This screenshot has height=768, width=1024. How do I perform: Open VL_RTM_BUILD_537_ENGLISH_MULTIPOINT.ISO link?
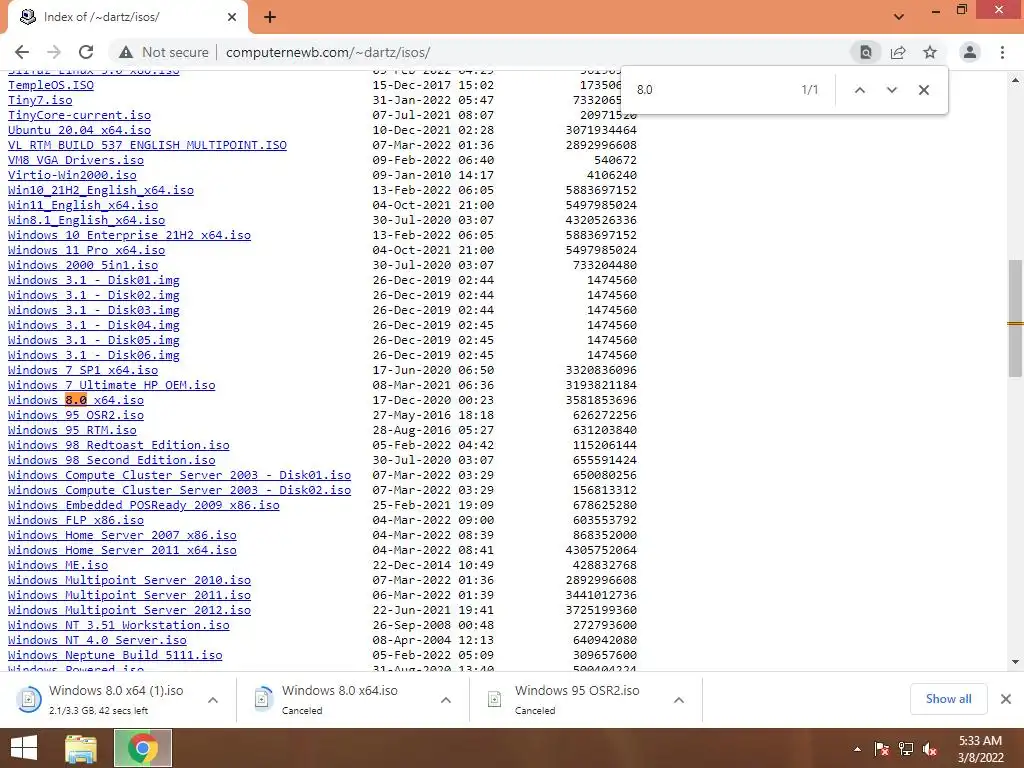point(148,145)
